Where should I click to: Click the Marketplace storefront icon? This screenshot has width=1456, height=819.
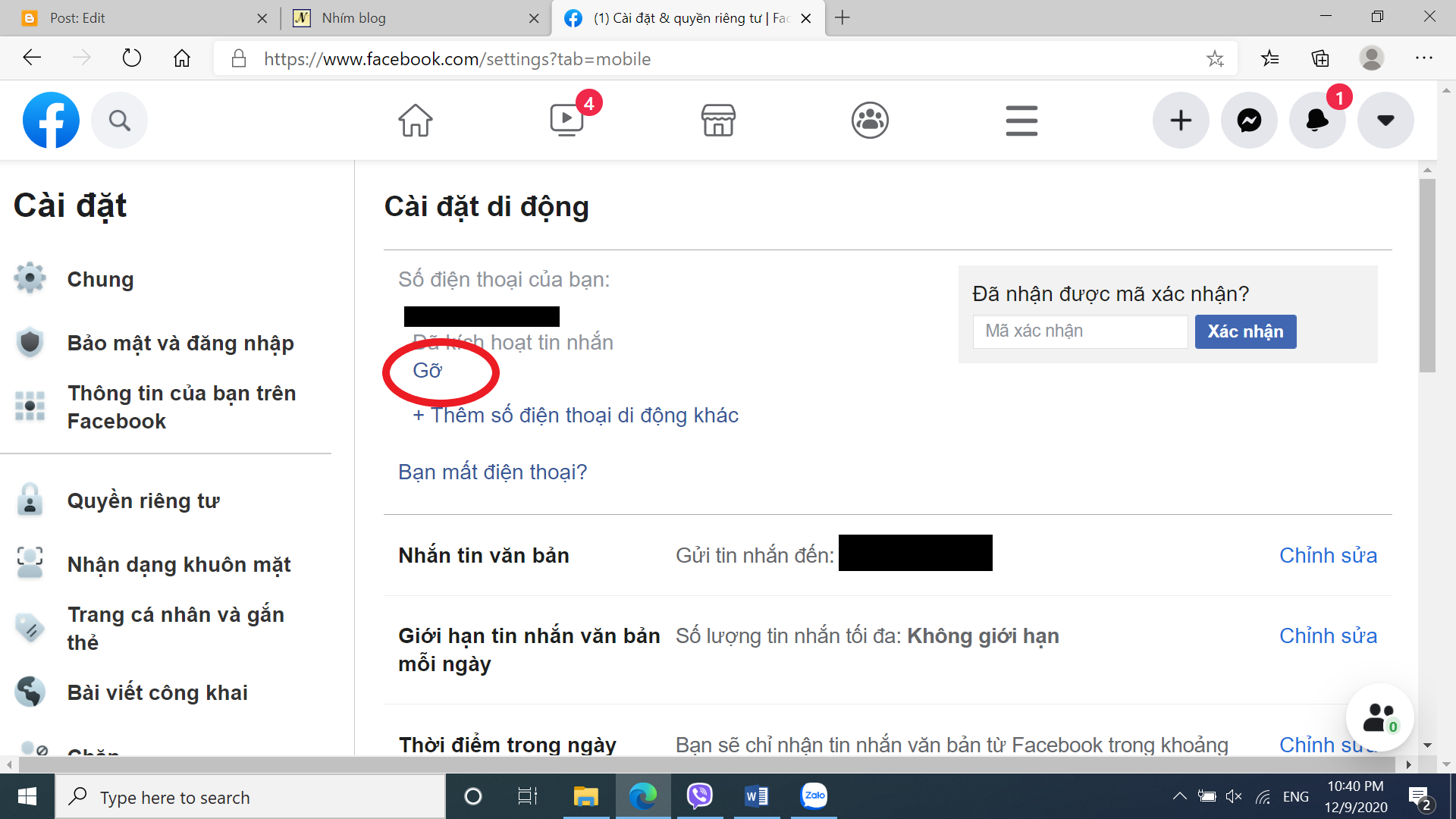tap(718, 120)
